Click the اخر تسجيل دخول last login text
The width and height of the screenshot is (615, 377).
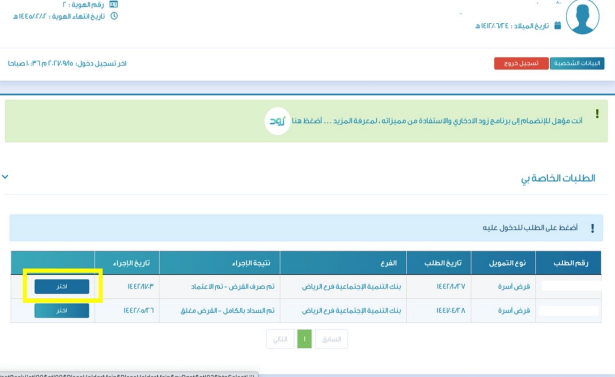tap(67, 64)
